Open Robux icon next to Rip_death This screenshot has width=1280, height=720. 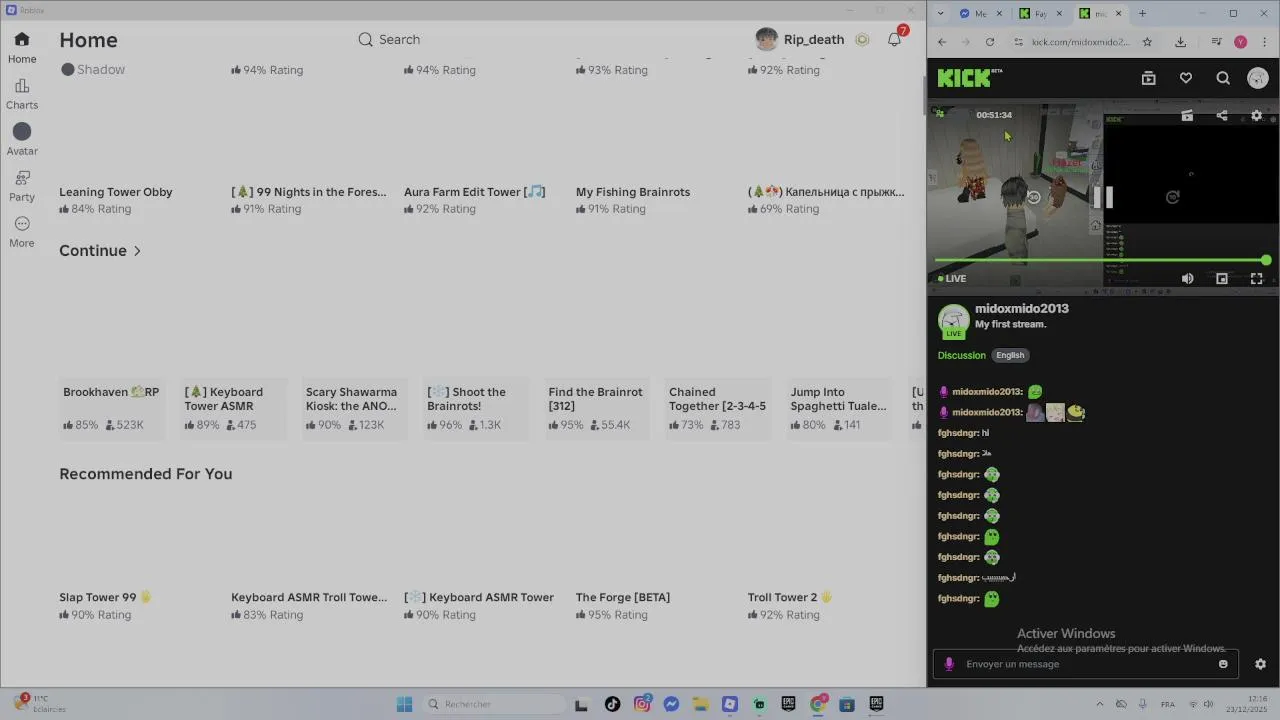861,39
